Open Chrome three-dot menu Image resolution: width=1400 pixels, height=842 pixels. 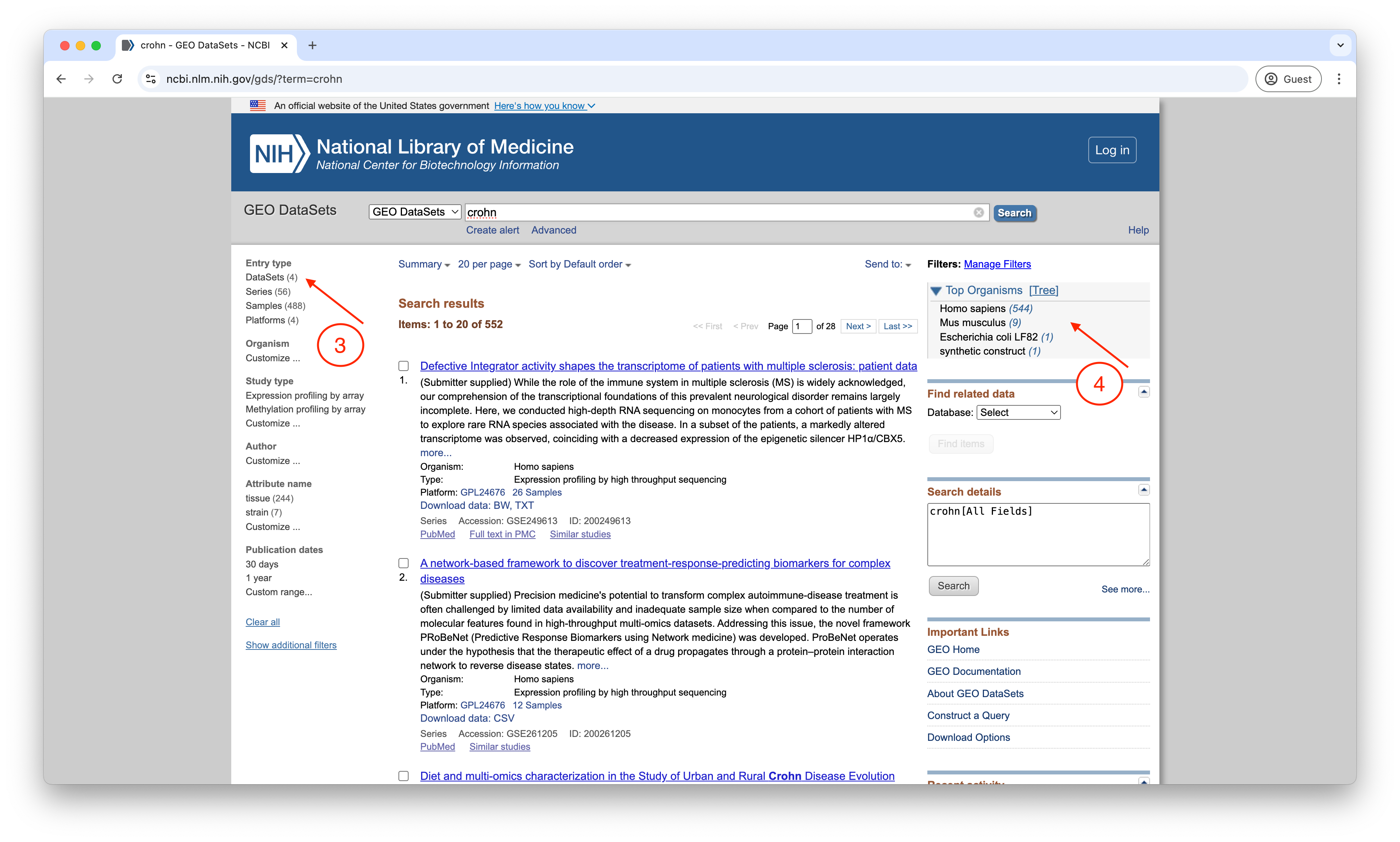1339,79
